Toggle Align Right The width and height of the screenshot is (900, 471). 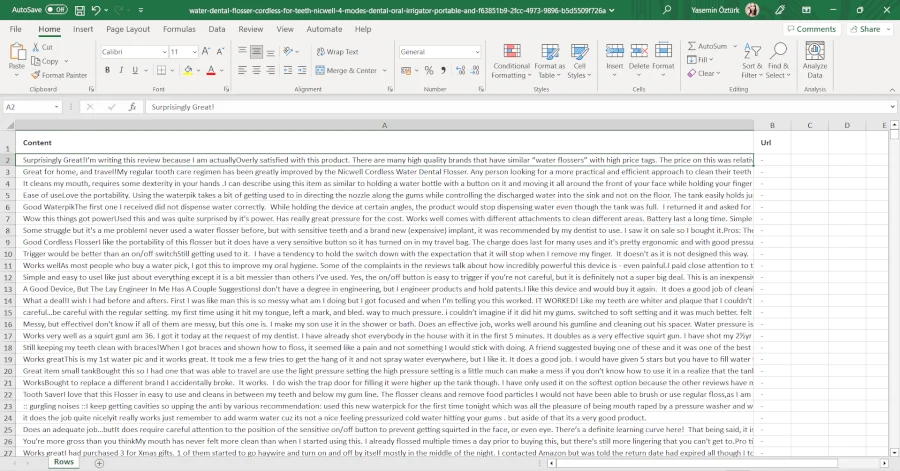[x=270, y=70]
